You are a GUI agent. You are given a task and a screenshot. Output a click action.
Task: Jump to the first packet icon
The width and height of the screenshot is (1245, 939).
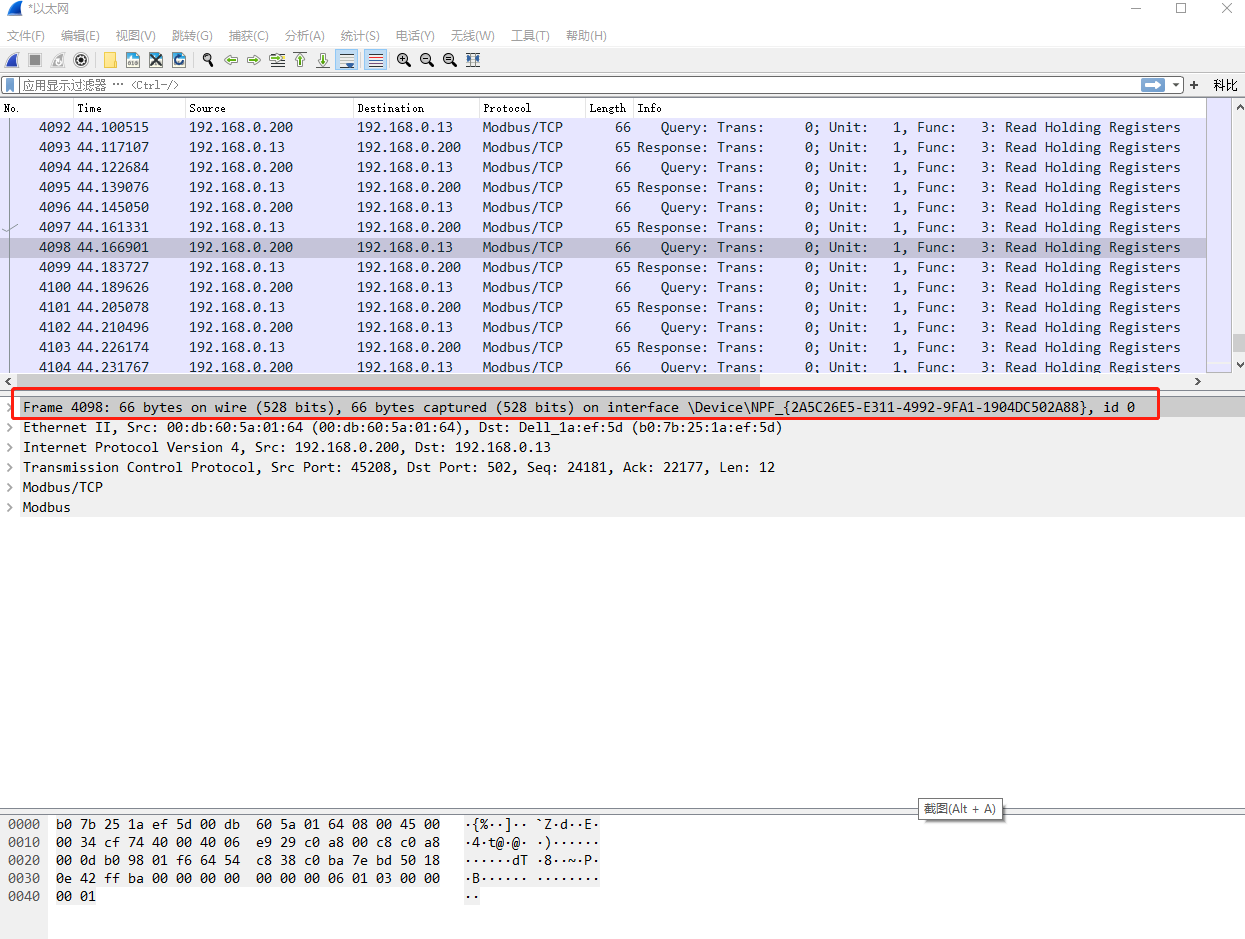pyautogui.click(x=300, y=60)
